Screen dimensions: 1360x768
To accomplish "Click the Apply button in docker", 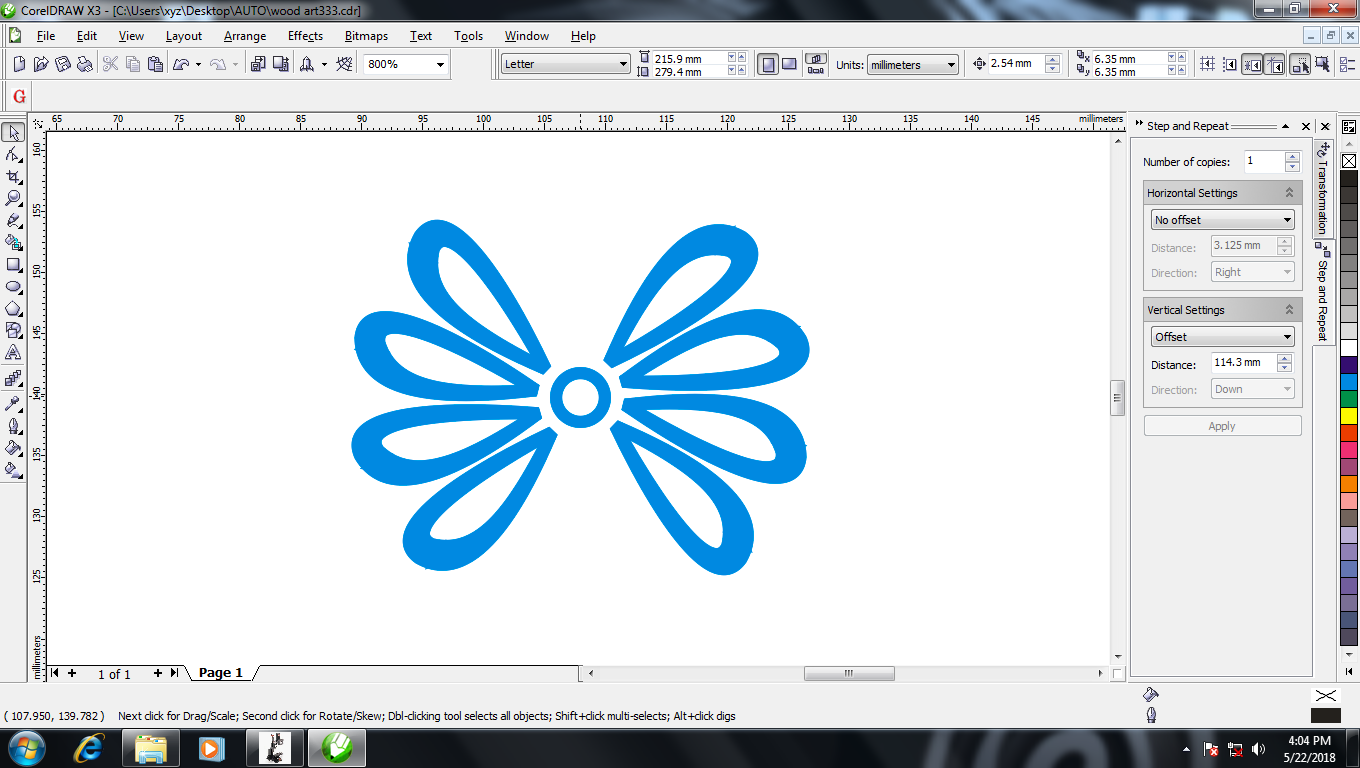I will click(x=1222, y=426).
